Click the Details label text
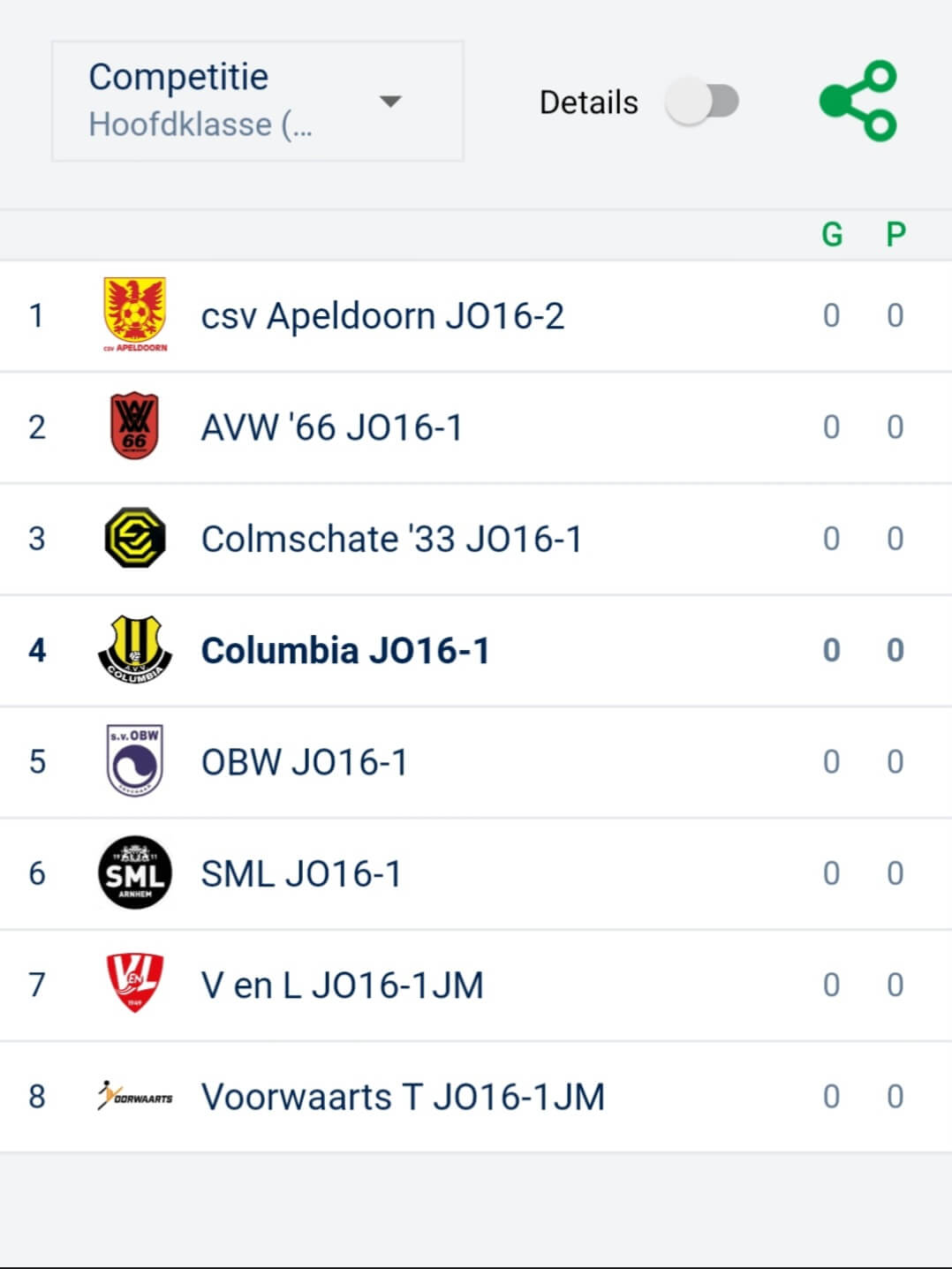 [588, 102]
